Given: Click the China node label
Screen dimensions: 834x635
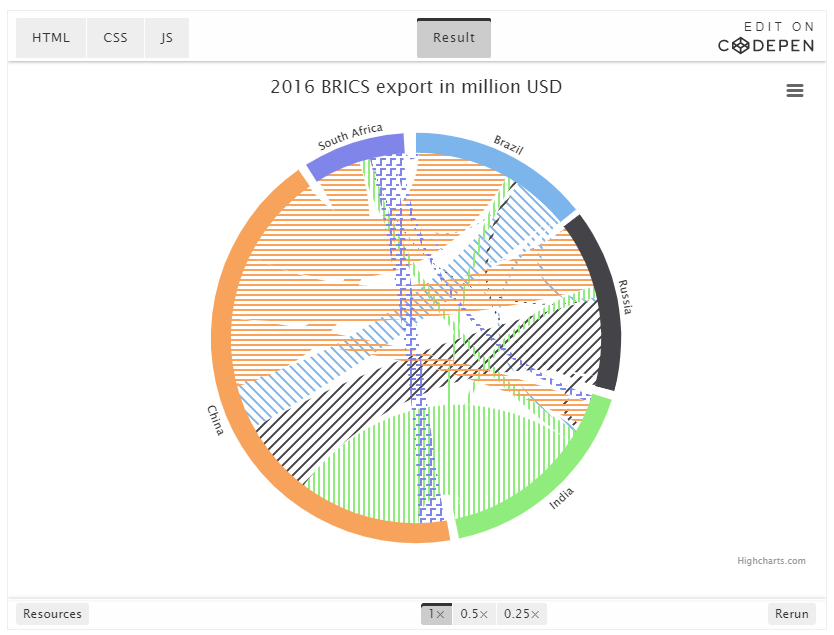Looking at the screenshot, I should (216, 419).
